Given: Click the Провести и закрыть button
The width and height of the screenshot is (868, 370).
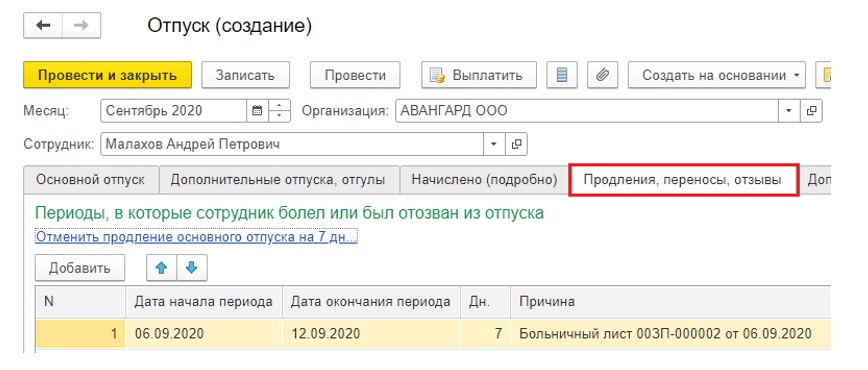Looking at the screenshot, I should (x=107, y=75).
